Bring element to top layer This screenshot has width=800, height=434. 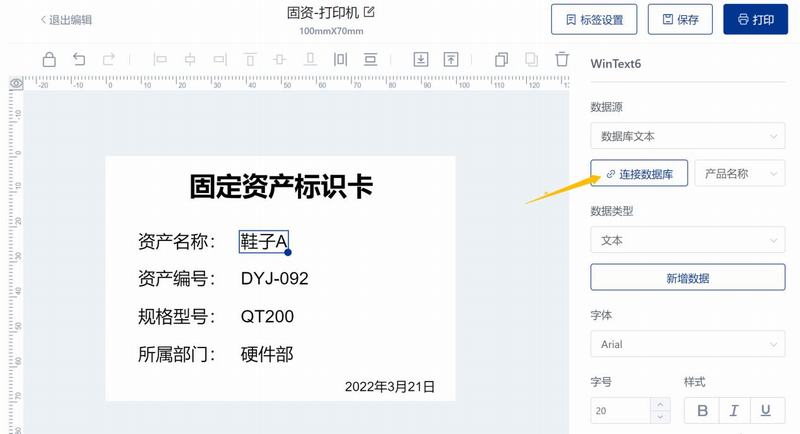click(x=451, y=60)
